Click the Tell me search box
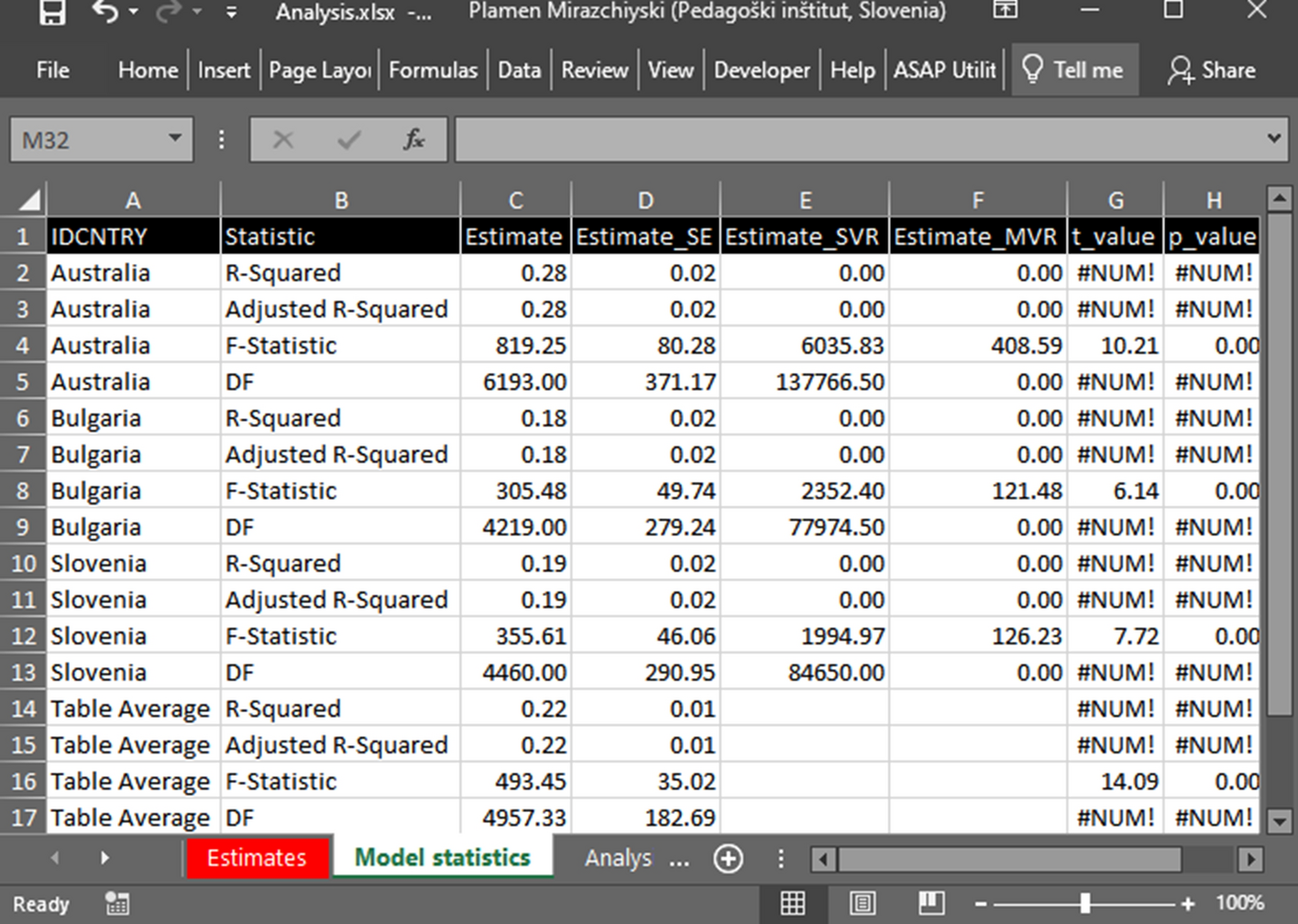The width and height of the screenshot is (1298, 924). tap(1074, 71)
